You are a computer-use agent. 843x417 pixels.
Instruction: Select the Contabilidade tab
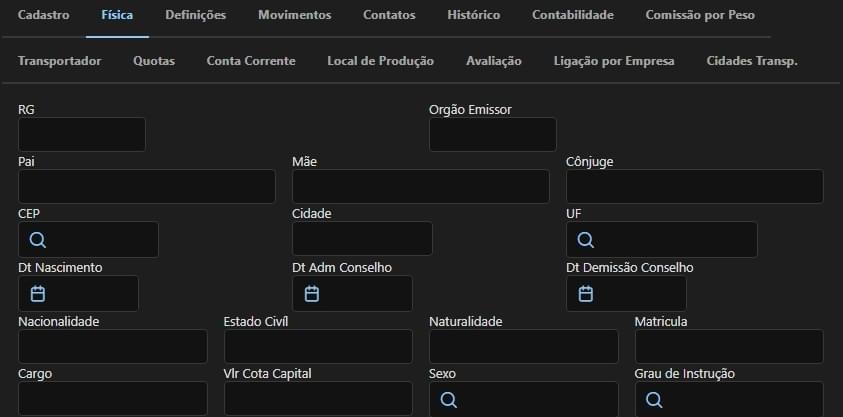[573, 15]
